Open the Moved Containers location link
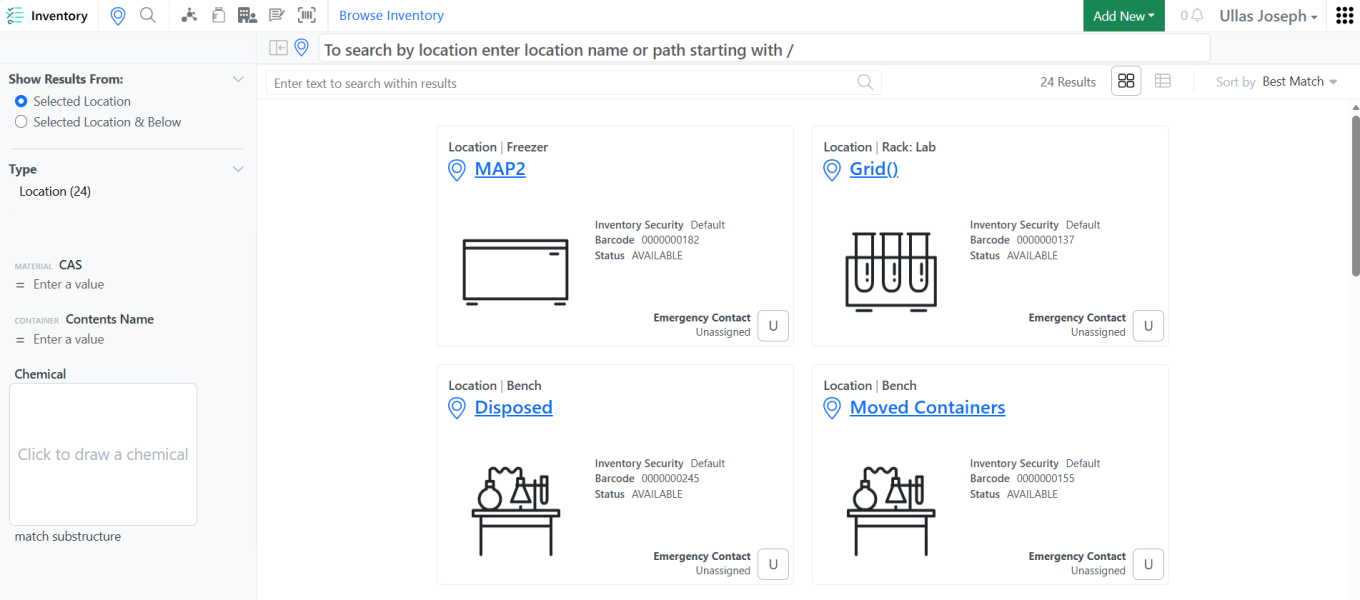Image resolution: width=1360 pixels, height=600 pixels. (x=927, y=407)
